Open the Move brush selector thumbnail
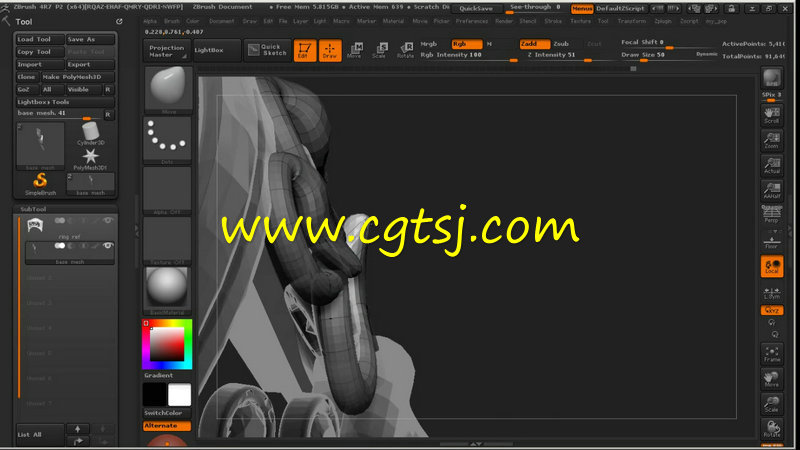Image resolution: width=800 pixels, height=450 pixels. [168, 90]
